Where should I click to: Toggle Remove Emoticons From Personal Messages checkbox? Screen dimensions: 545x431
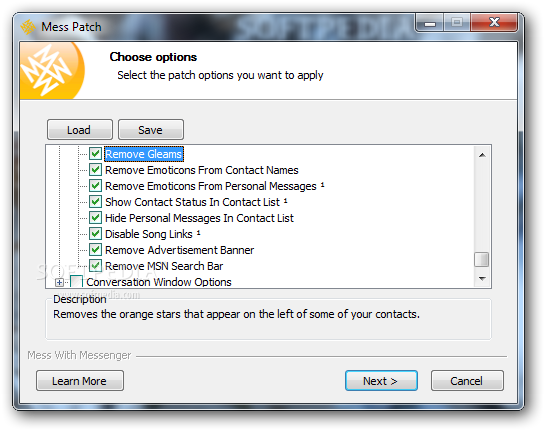tap(95, 186)
